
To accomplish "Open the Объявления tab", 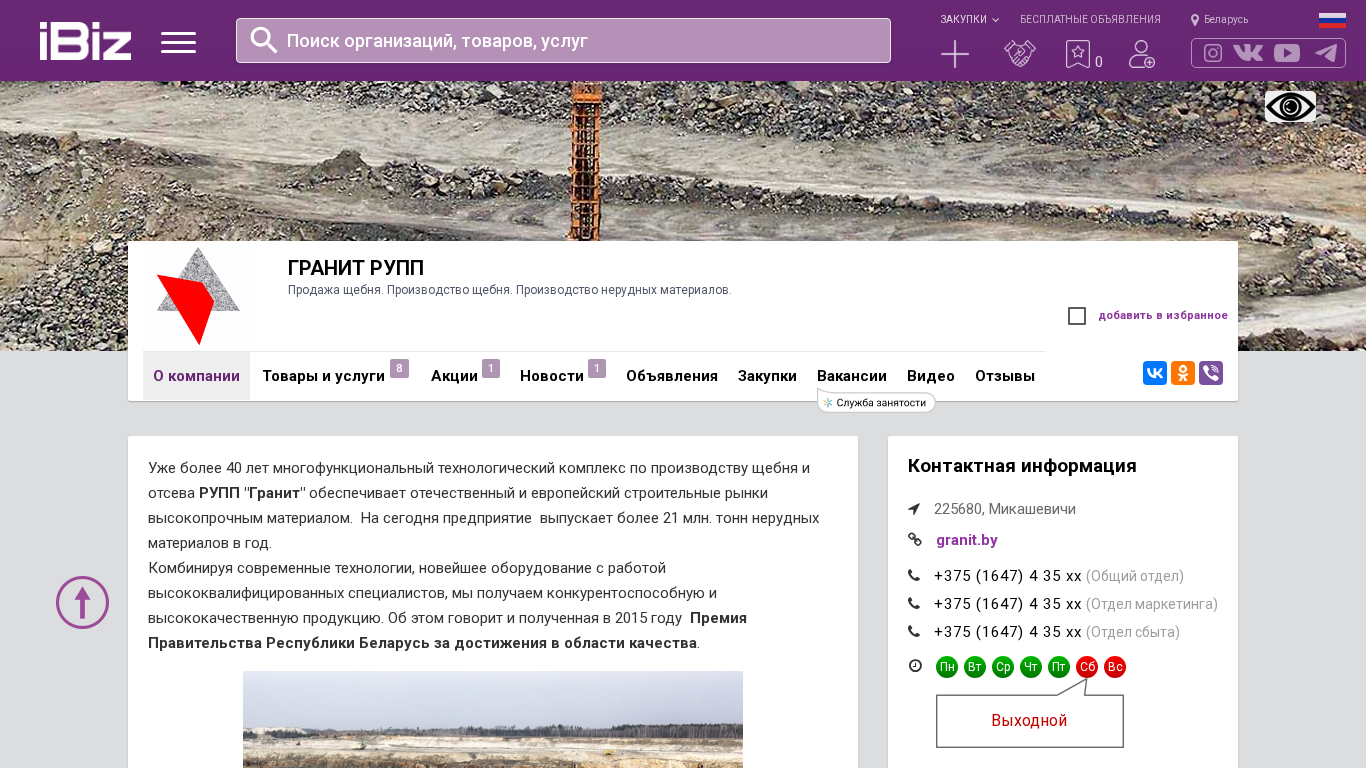I will (x=672, y=376).
